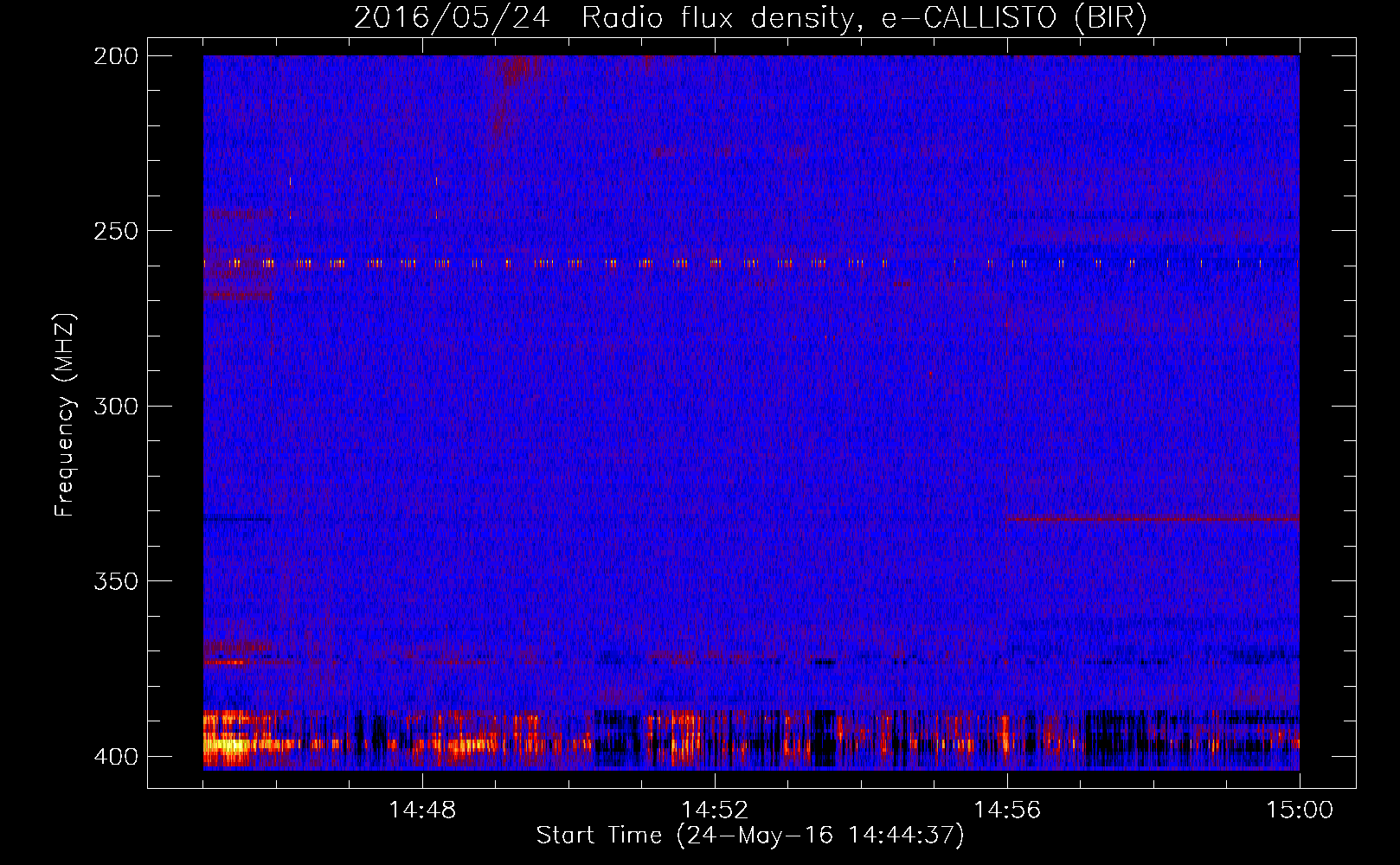Viewport: 1400px width, 865px height.
Task: Click the "Start Time (24-May-16 14:44:37)" label
Action: (750, 836)
